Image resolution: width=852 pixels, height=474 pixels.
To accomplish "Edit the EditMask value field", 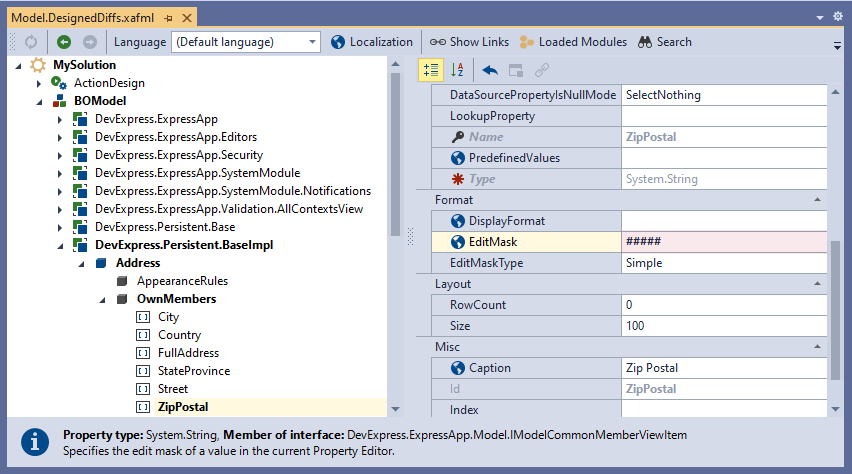I will tap(724, 242).
